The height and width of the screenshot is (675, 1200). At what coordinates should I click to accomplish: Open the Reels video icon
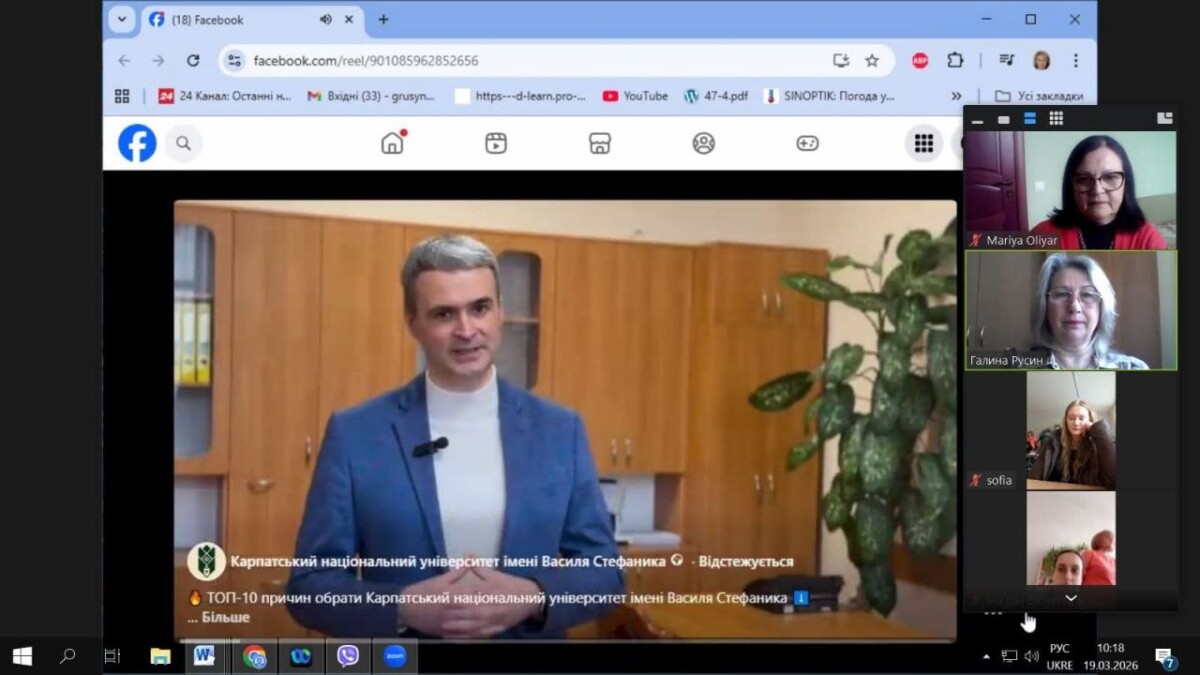[x=496, y=143]
